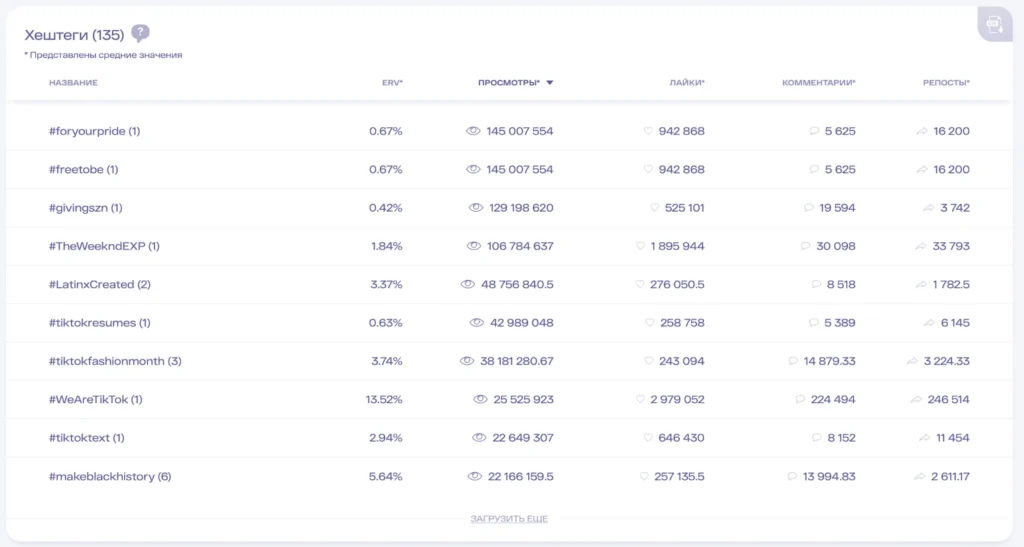The image size is (1024, 547).
Task: Sort the table by the ЛАЙКИ column
Action: [x=687, y=83]
